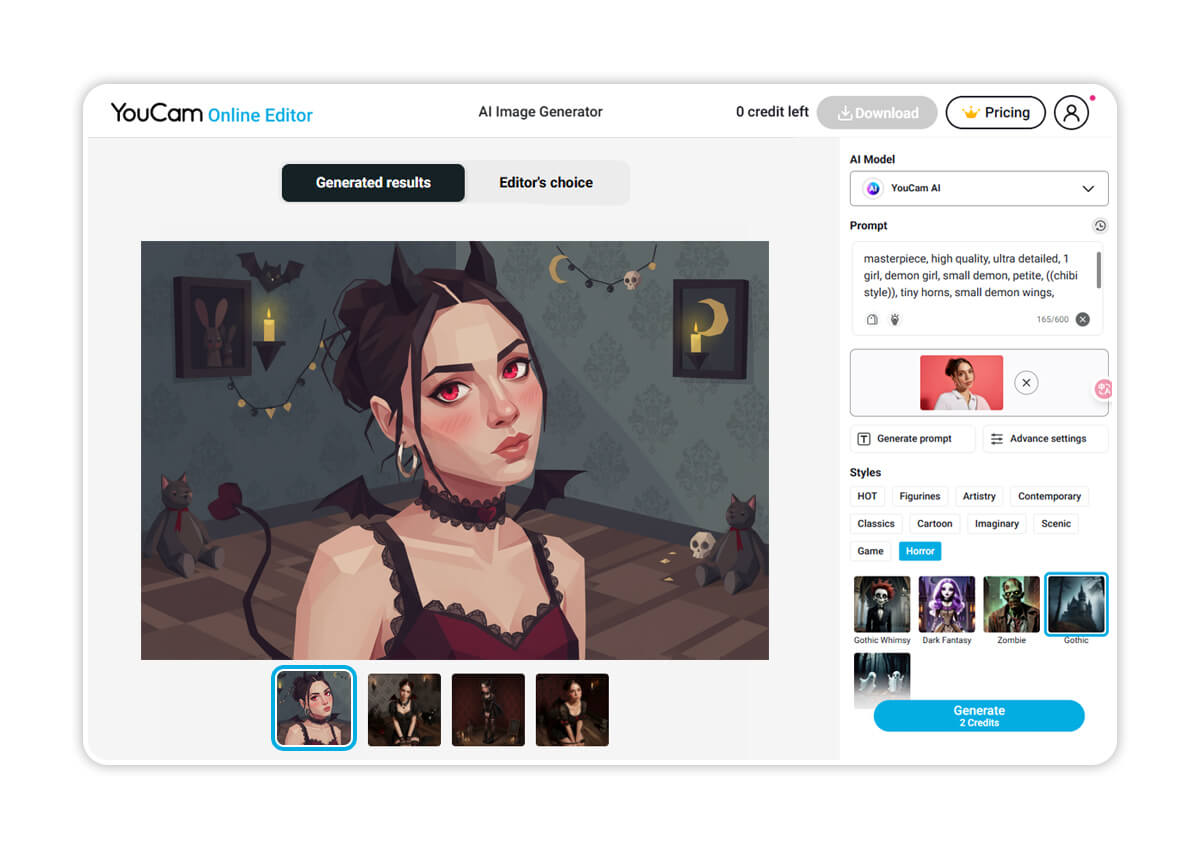Select the Cartoon style category
1200x848 pixels.
pos(935,523)
